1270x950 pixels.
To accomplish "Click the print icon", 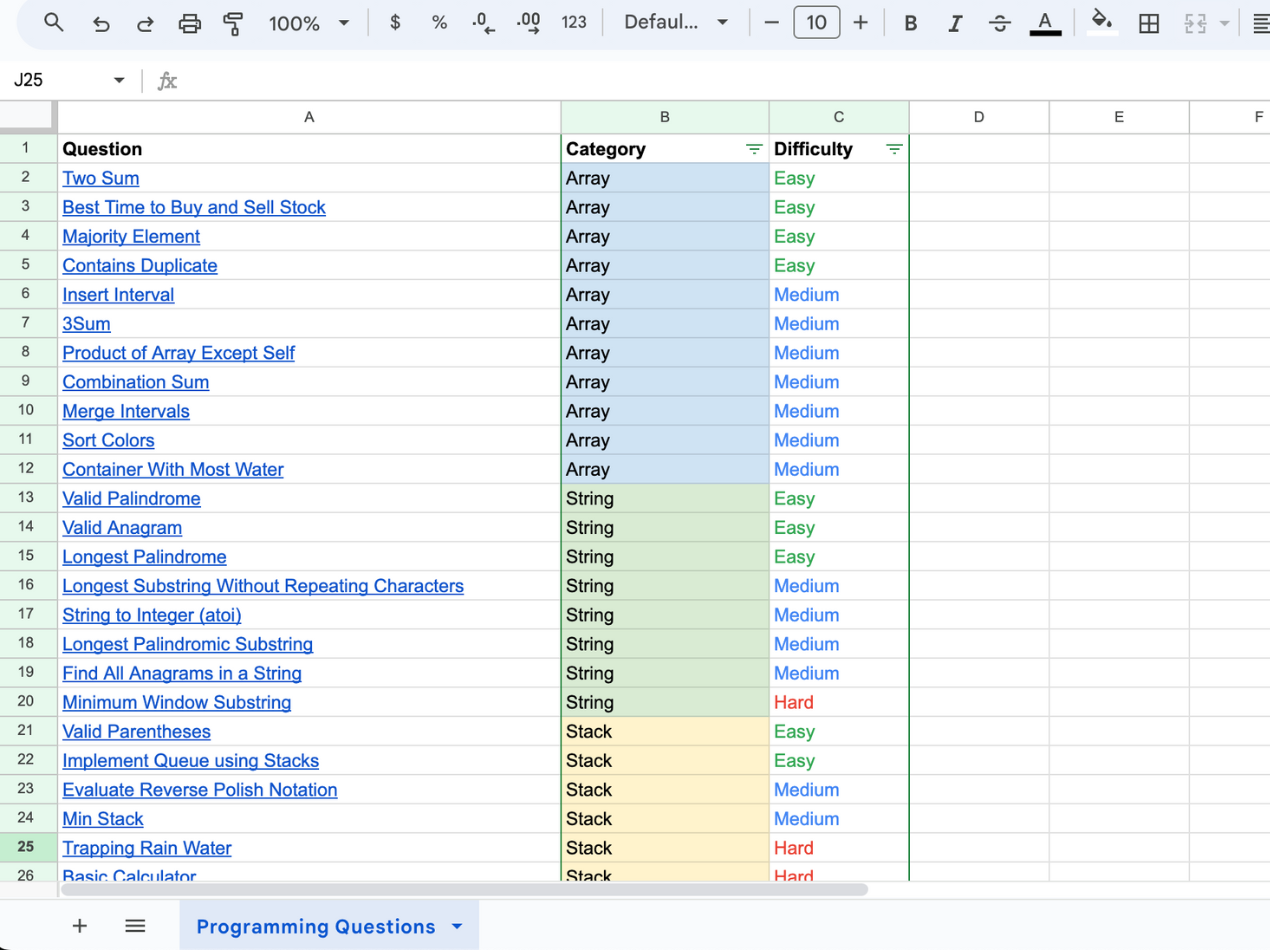I will click(189, 23).
